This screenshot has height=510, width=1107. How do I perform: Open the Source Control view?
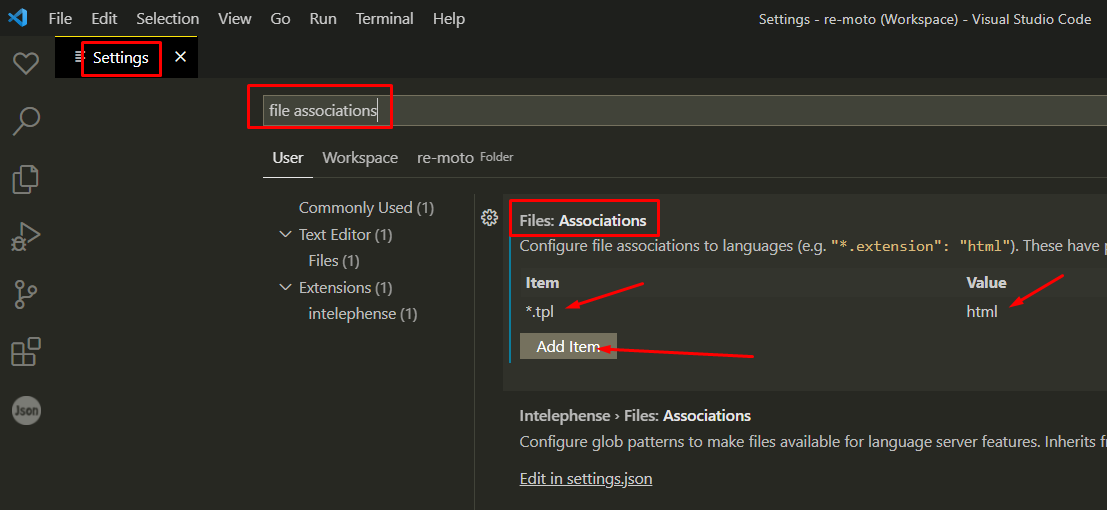coord(26,294)
